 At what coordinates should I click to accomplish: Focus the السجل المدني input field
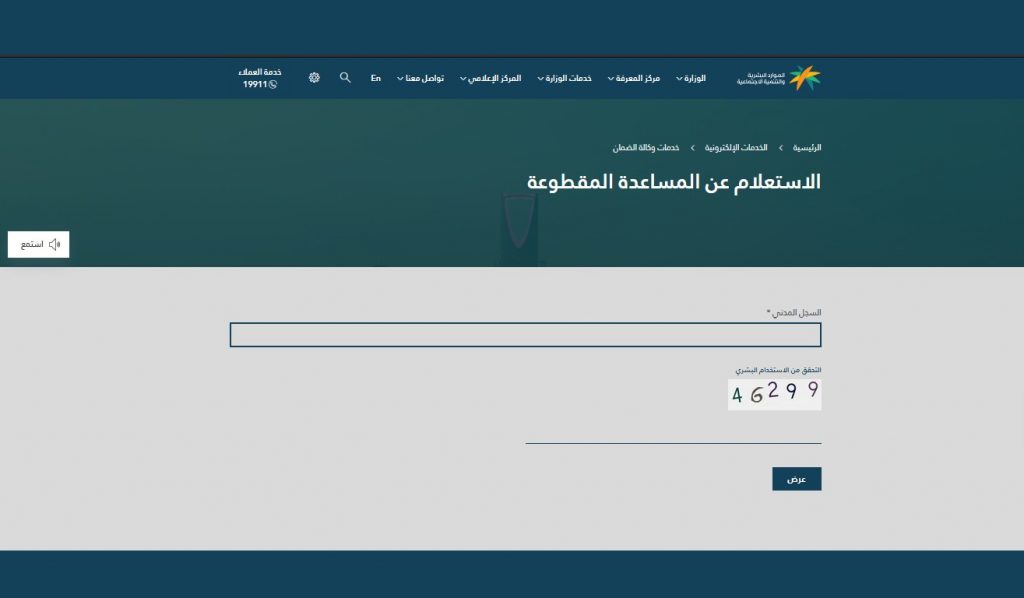[525, 335]
